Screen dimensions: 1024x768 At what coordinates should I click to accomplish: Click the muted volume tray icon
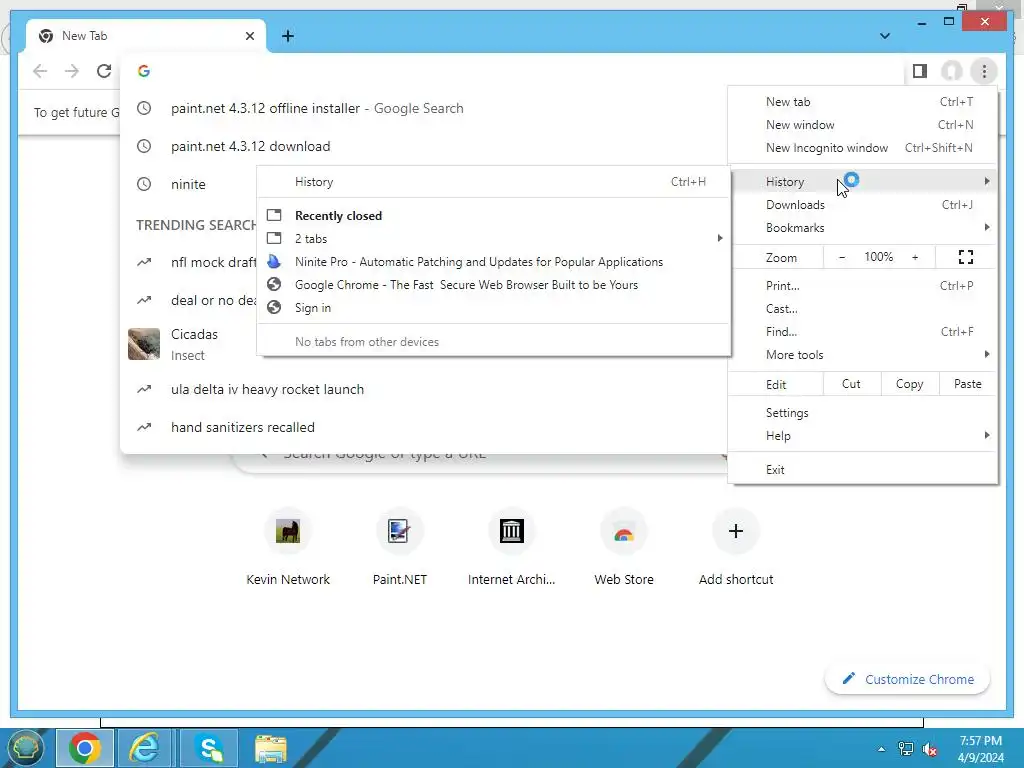929,749
